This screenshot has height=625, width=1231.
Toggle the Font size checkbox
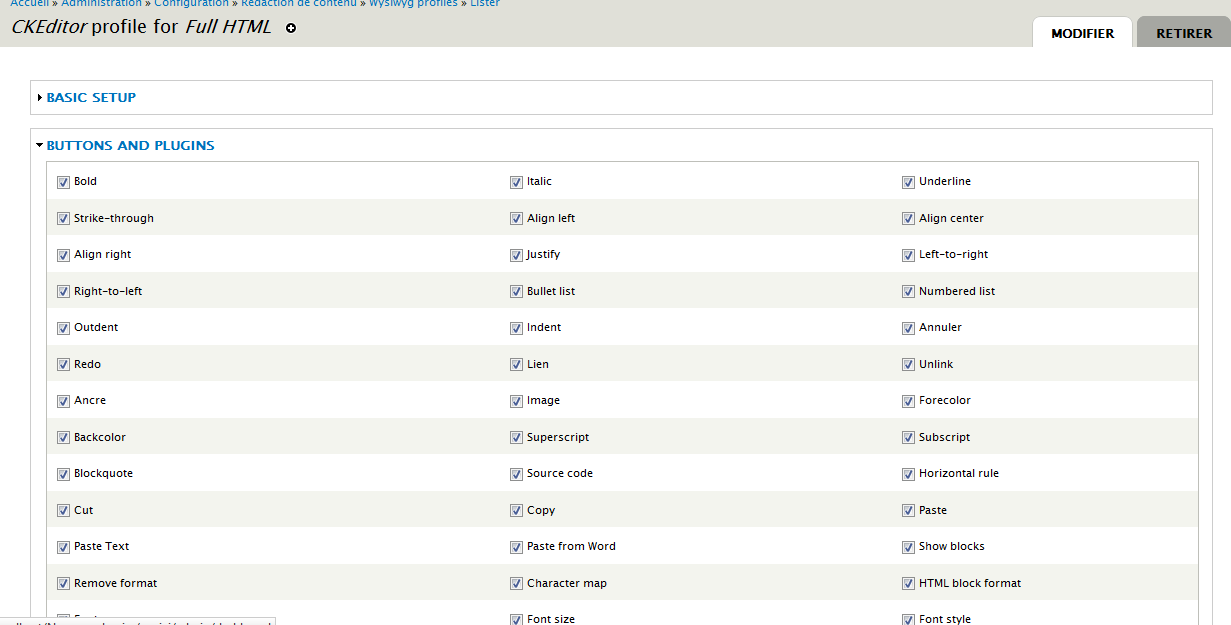pyautogui.click(x=516, y=619)
